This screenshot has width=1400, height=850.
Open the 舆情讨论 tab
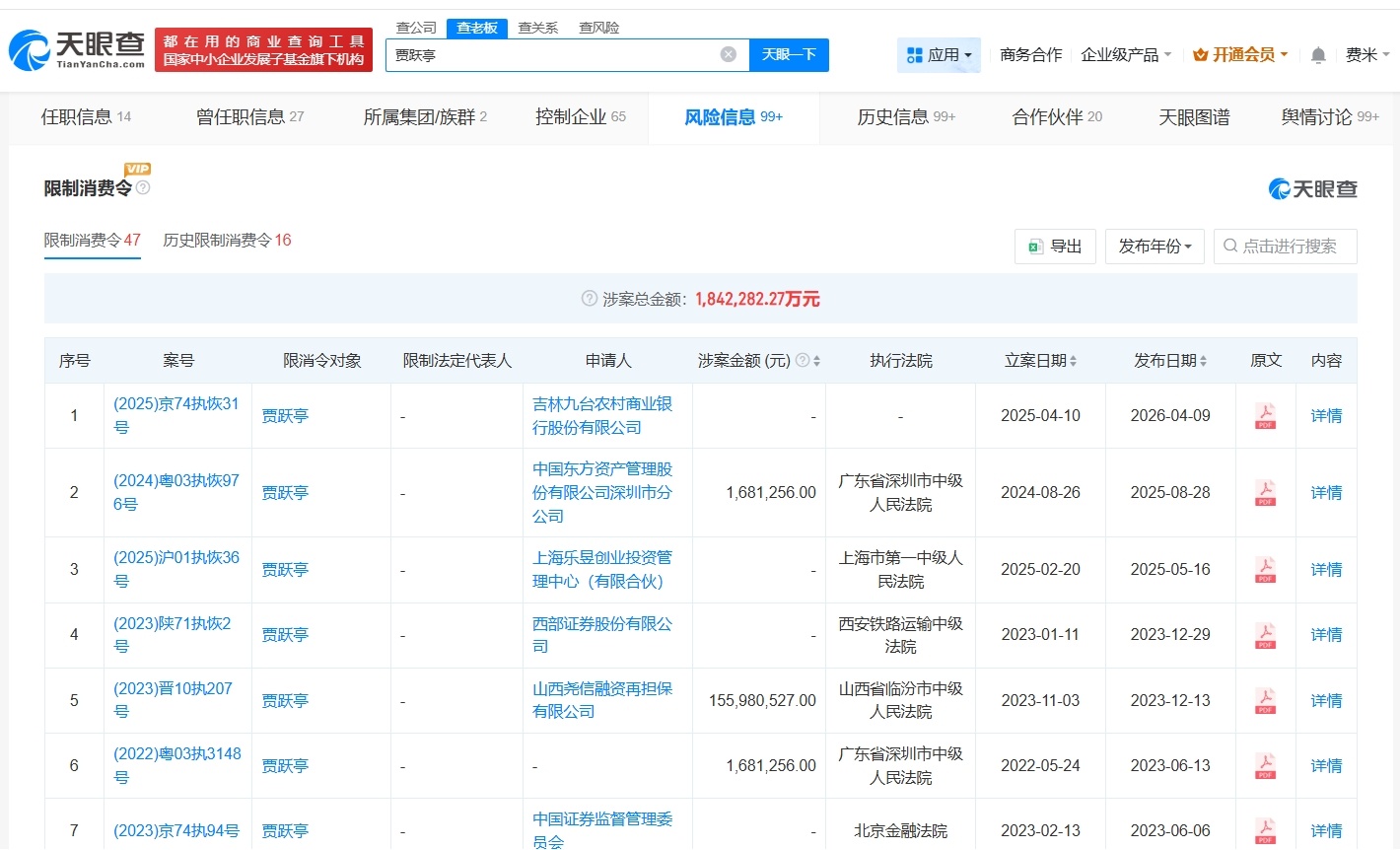click(1330, 117)
